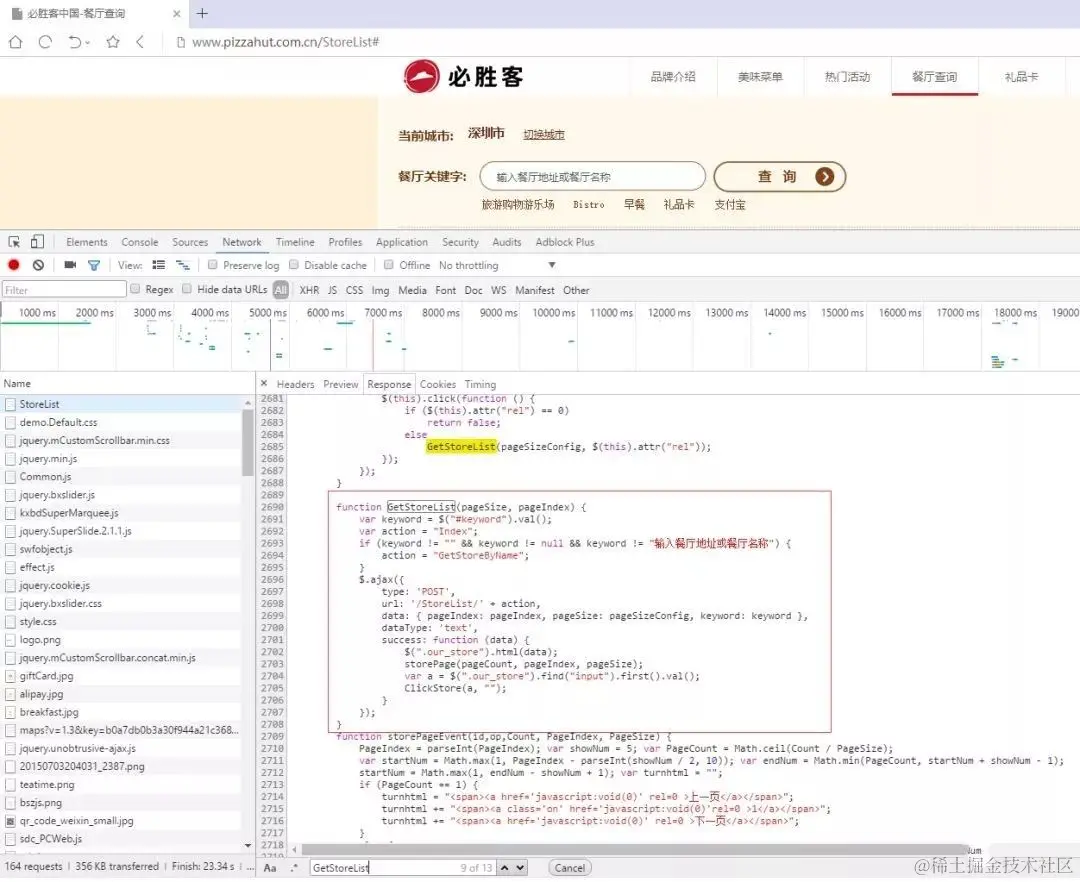
Task: Bookmark page with the star icon
Action: tap(113, 42)
